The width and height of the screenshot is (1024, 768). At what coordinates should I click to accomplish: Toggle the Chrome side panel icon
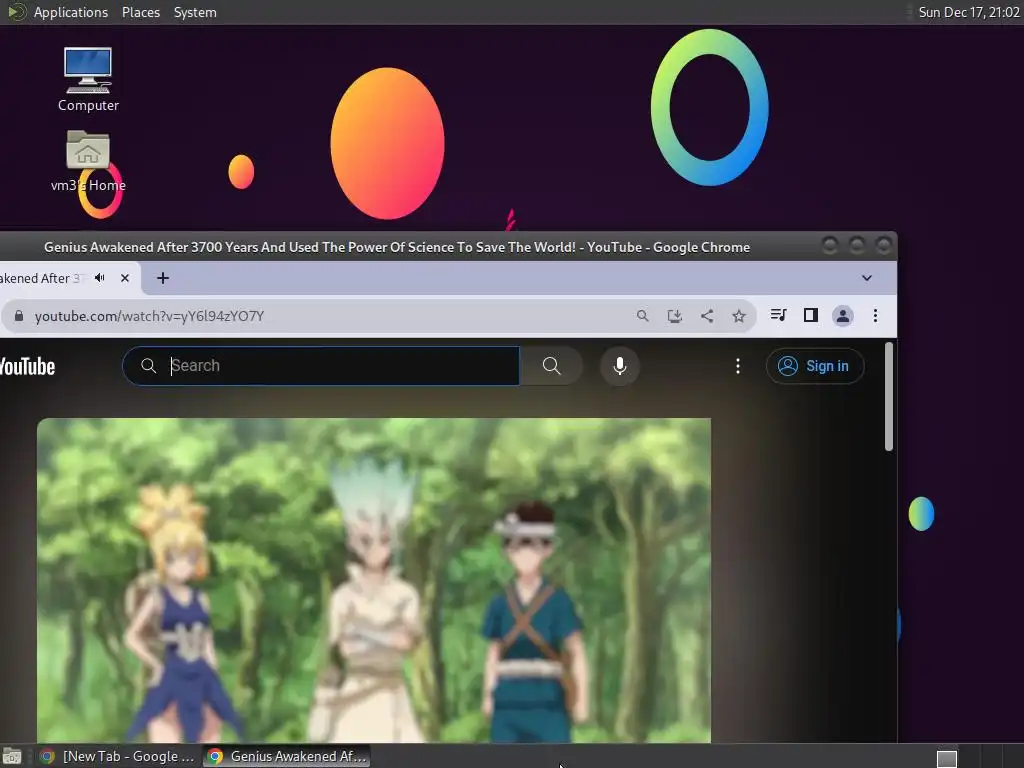[x=810, y=315]
